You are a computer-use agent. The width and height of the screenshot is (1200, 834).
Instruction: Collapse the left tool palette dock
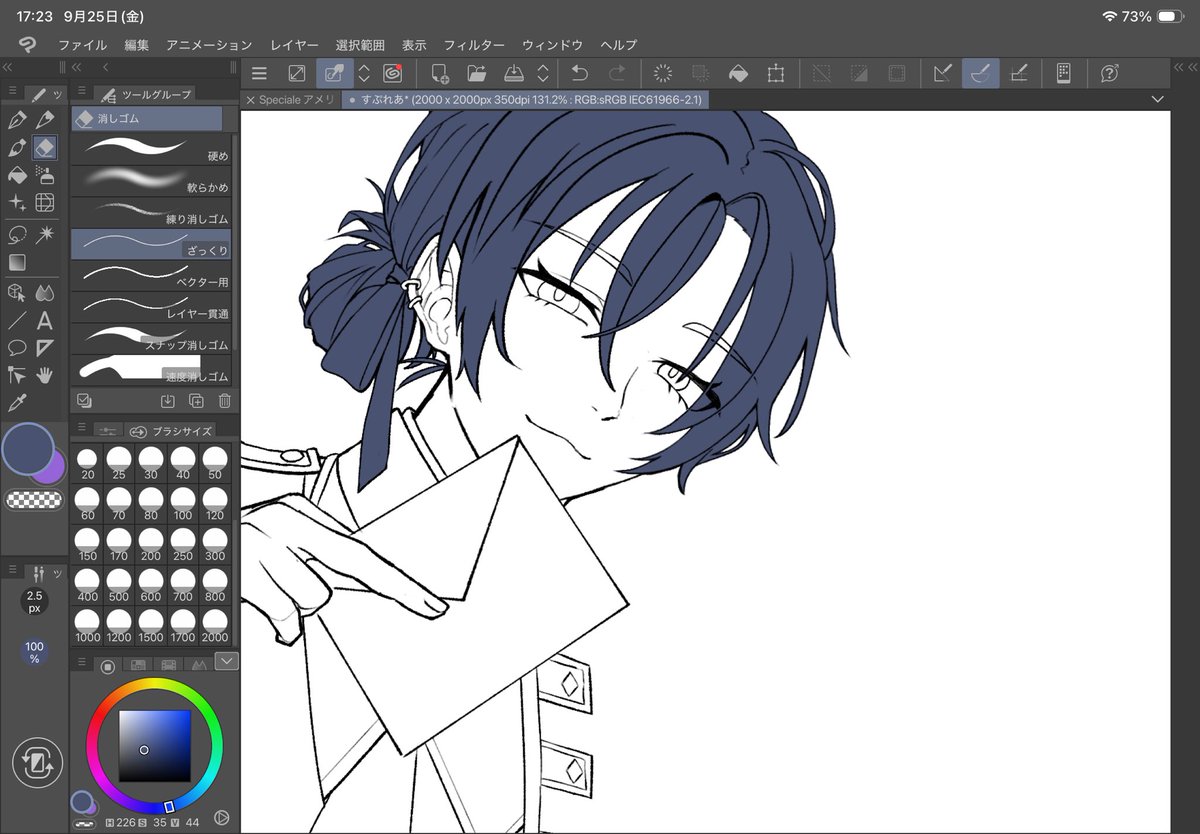pyautogui.click(x=8, y=67)
